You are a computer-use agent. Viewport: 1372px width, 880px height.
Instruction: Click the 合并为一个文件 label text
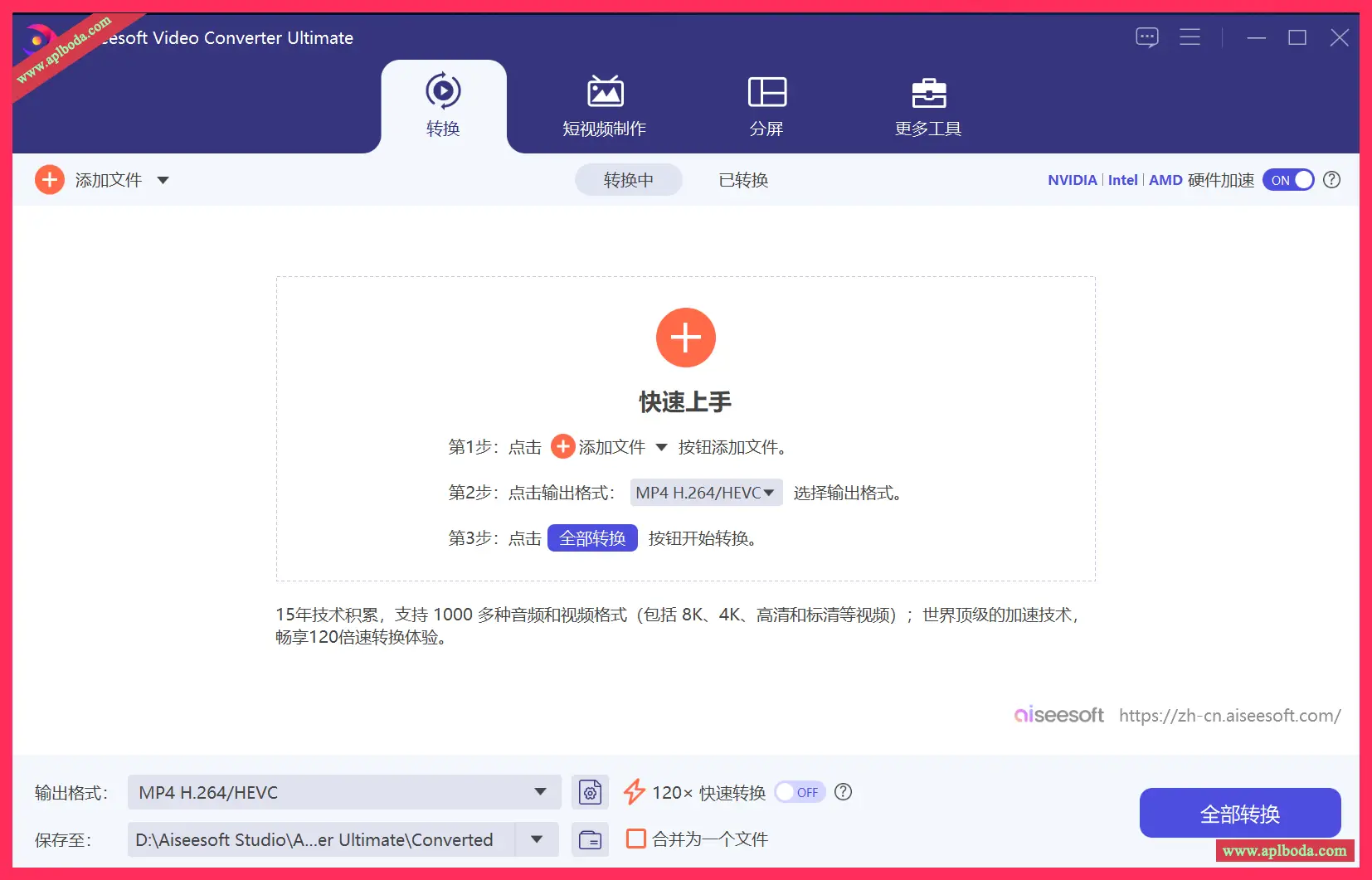coord(710,839)
